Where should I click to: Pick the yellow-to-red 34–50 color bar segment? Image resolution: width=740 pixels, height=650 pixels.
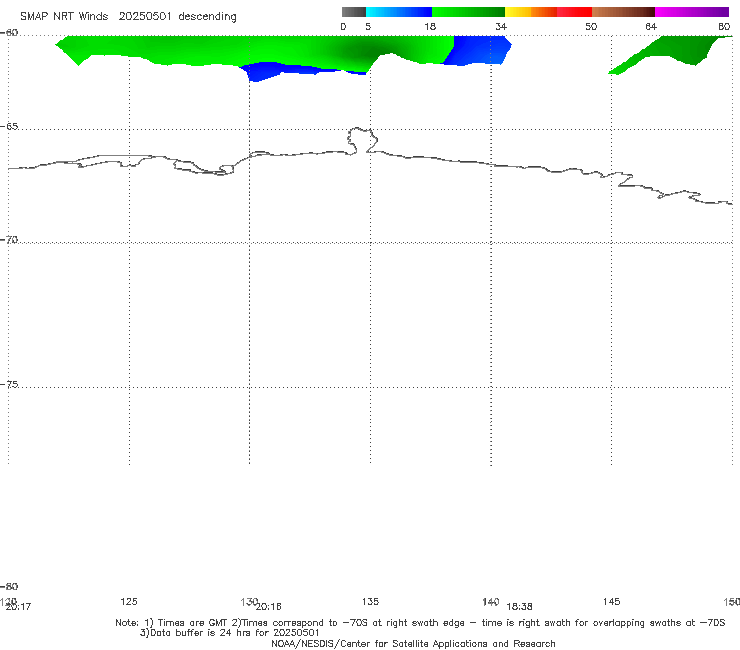(x=548, y=12)
